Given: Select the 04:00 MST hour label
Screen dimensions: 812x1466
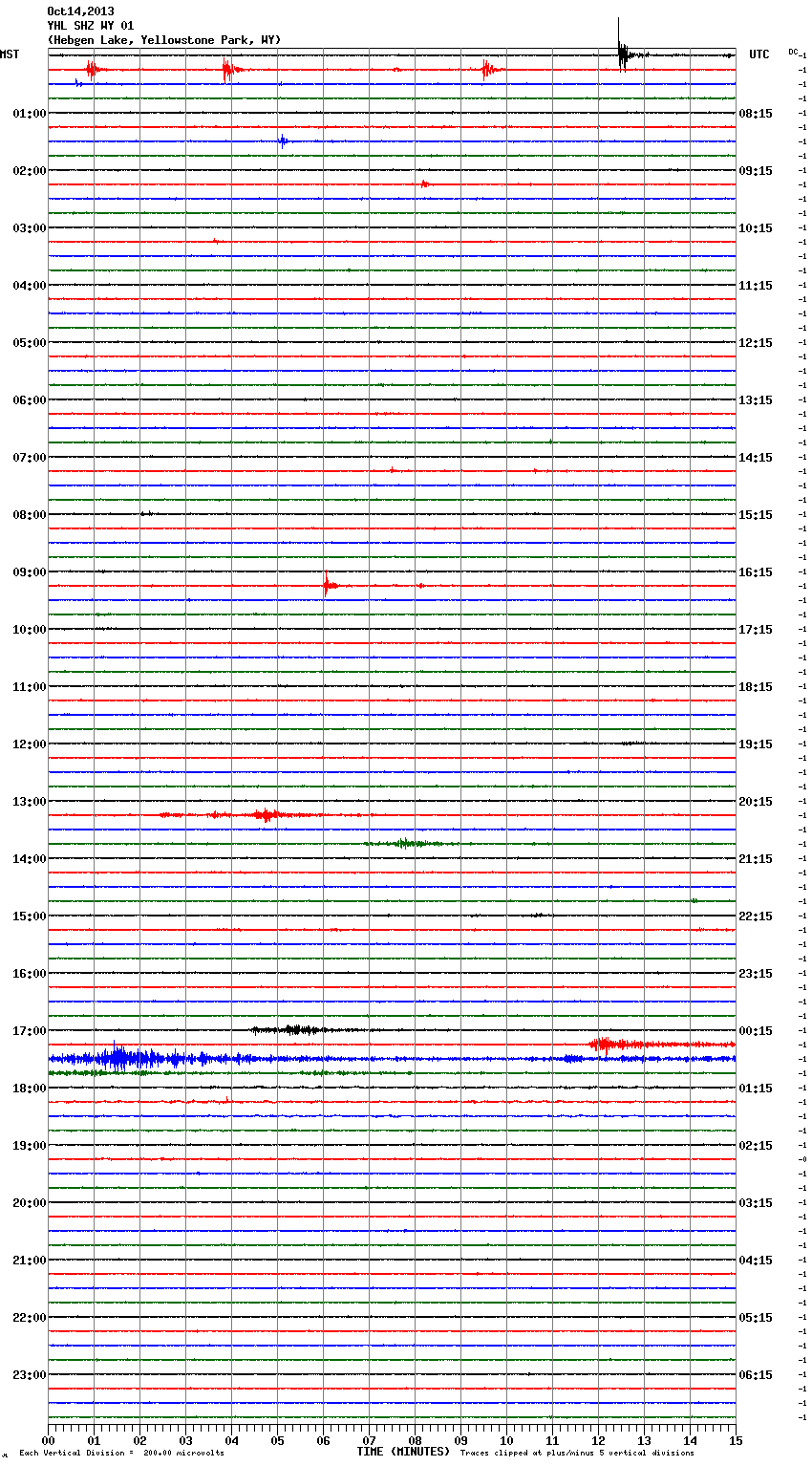Looking at the screenshot, I should click(30, 285).
